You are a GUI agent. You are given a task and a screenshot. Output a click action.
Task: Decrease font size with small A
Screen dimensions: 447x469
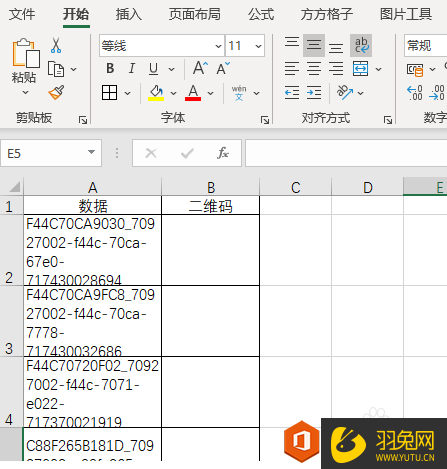(x=223, y=68)
